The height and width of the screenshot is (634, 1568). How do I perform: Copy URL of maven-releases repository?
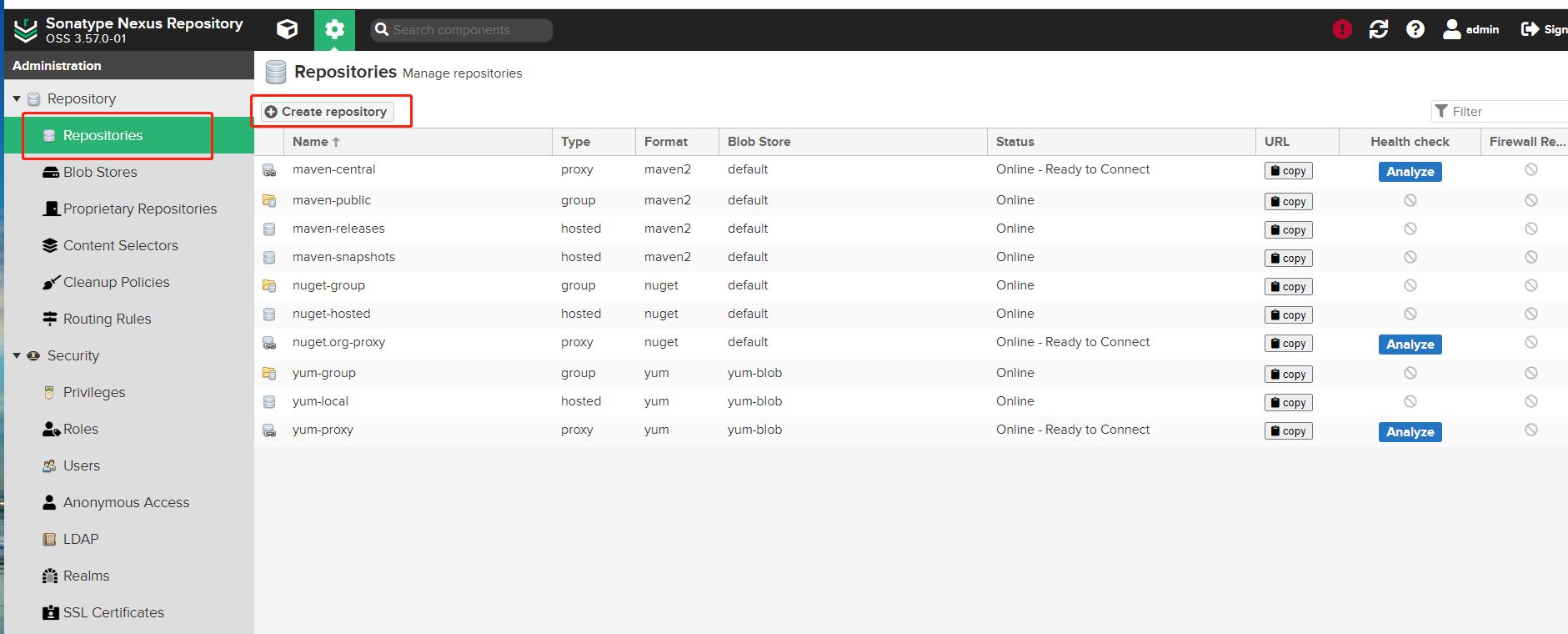pyautogui.click(x=1288, y=229)
